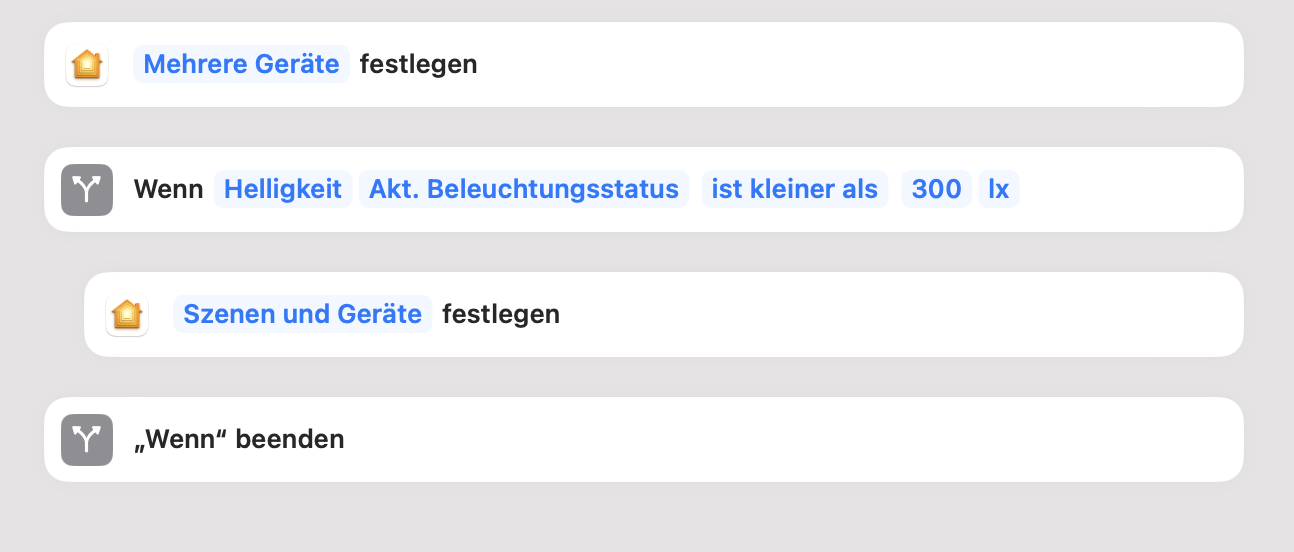The height and width of the screenshot is (552, 1294).
Task: Open the Szenen und Geräte picker
Action: click(x=302, y=314)
